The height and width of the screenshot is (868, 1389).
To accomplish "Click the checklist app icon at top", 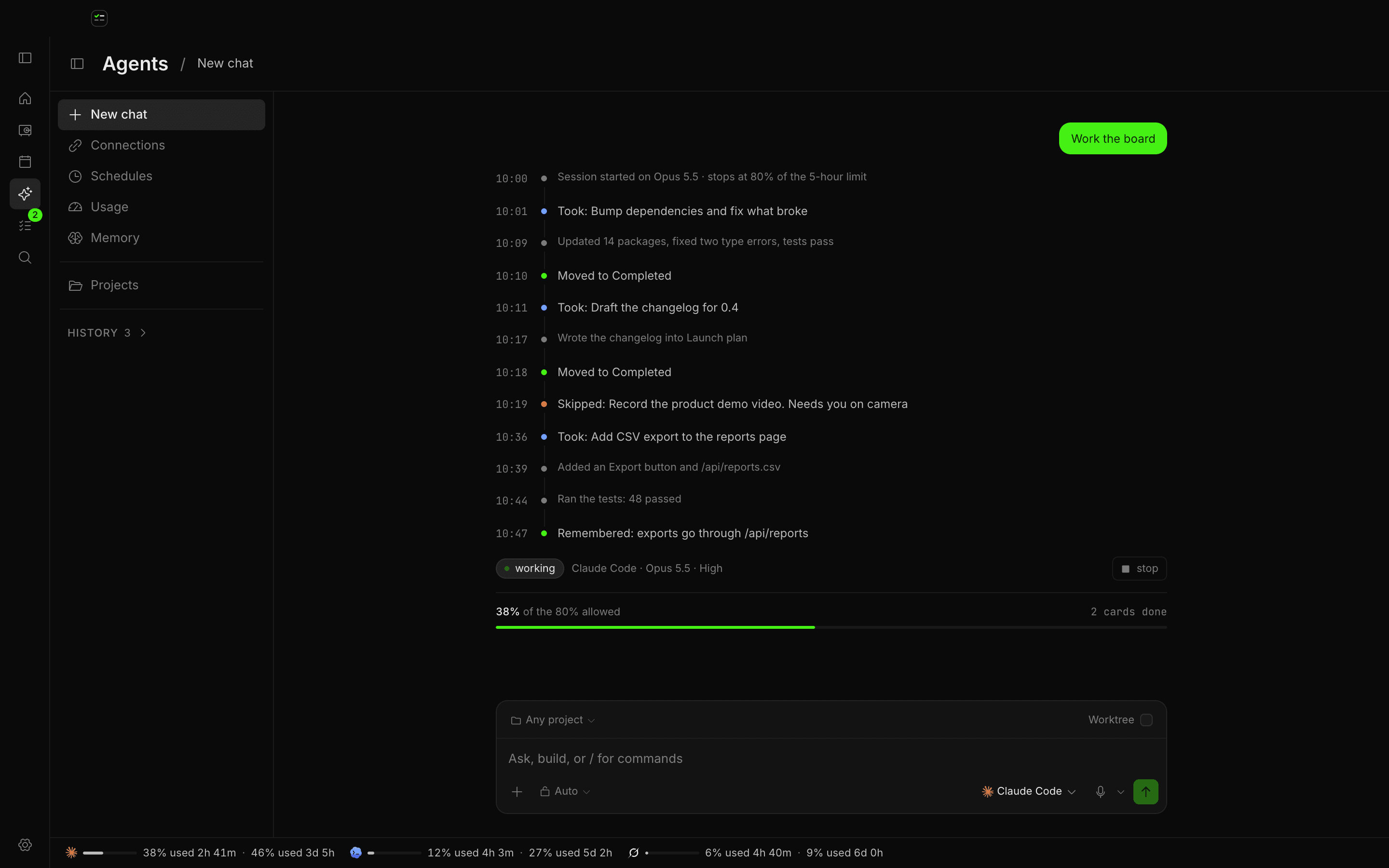I will pyautogui.click(x=99, y=18).
